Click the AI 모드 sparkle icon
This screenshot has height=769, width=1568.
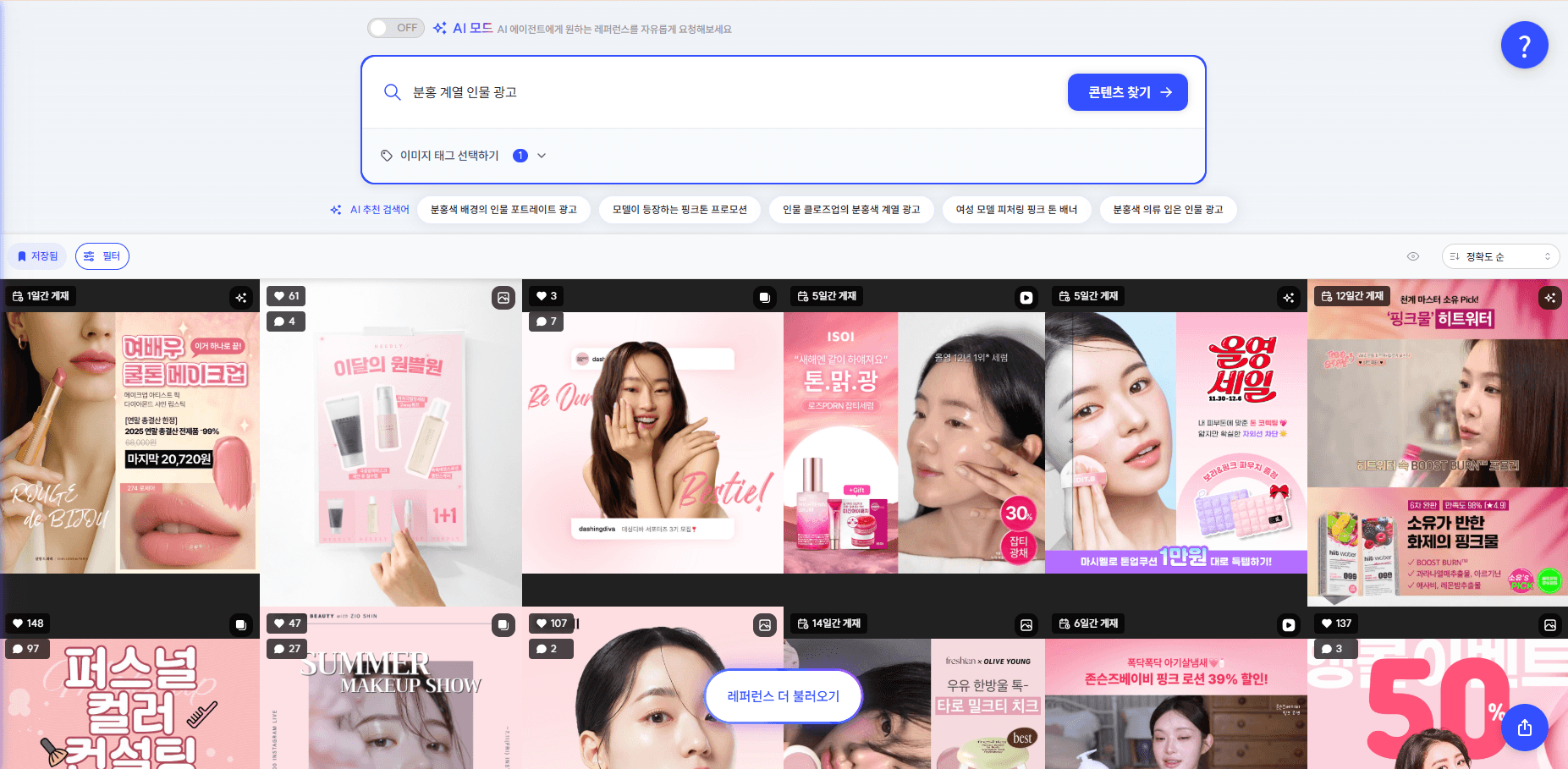[x=440, y=28]
